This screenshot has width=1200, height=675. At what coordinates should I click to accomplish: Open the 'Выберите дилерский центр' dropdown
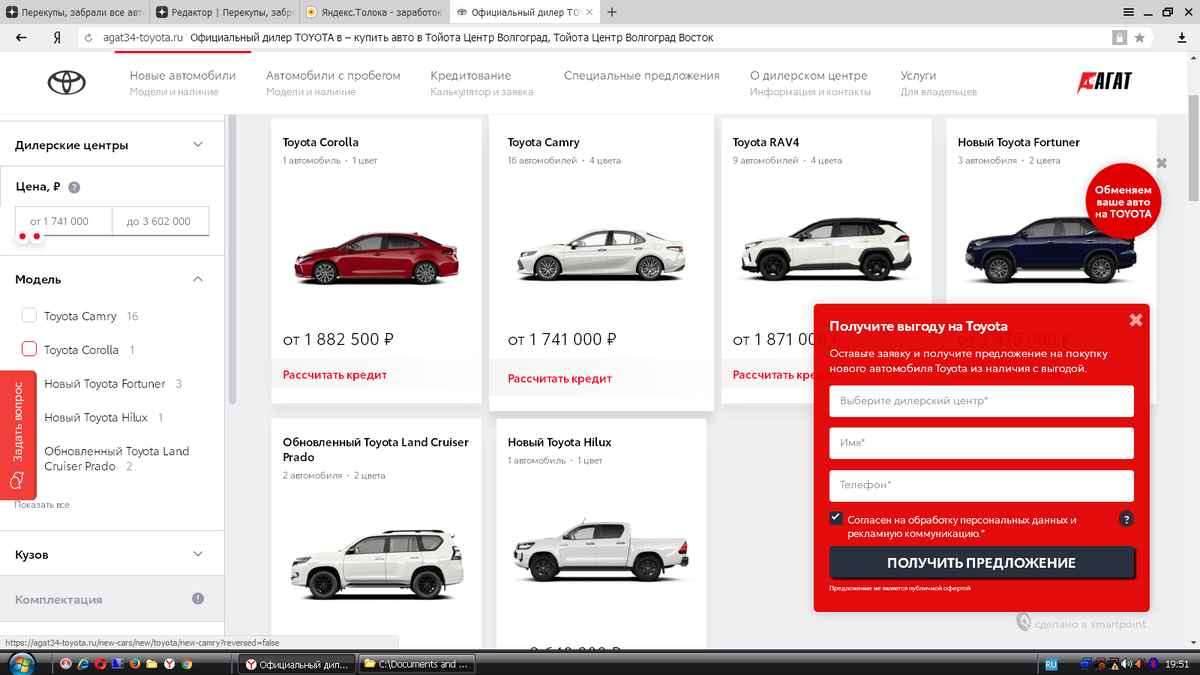981,401
